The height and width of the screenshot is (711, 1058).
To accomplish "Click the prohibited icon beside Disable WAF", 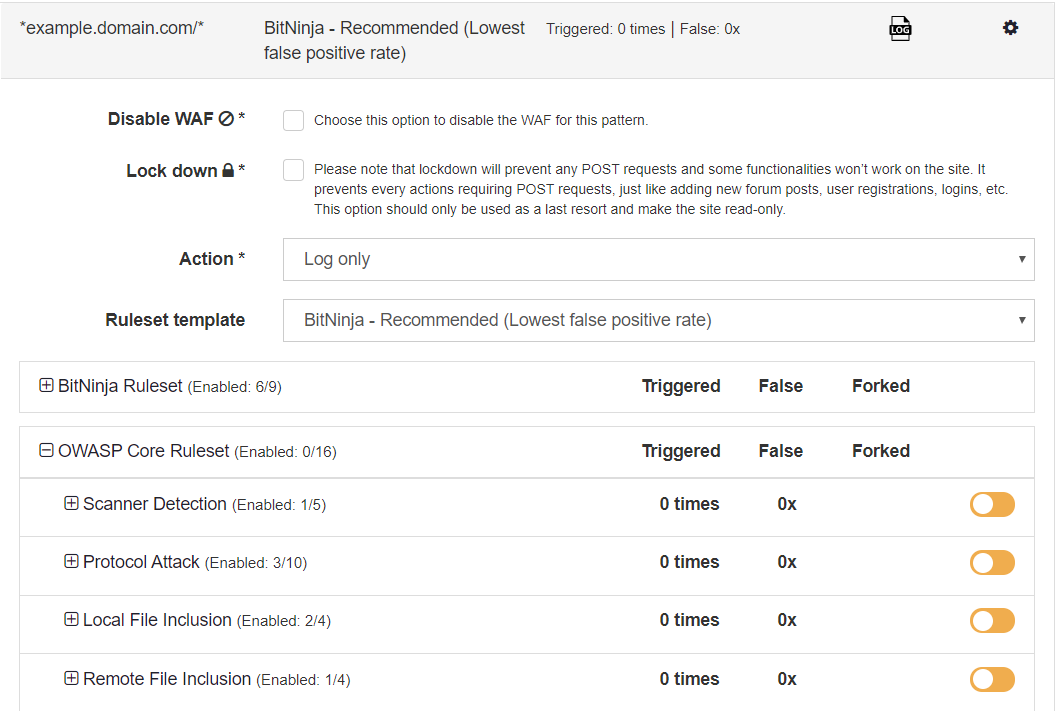I will coord(227,119).
